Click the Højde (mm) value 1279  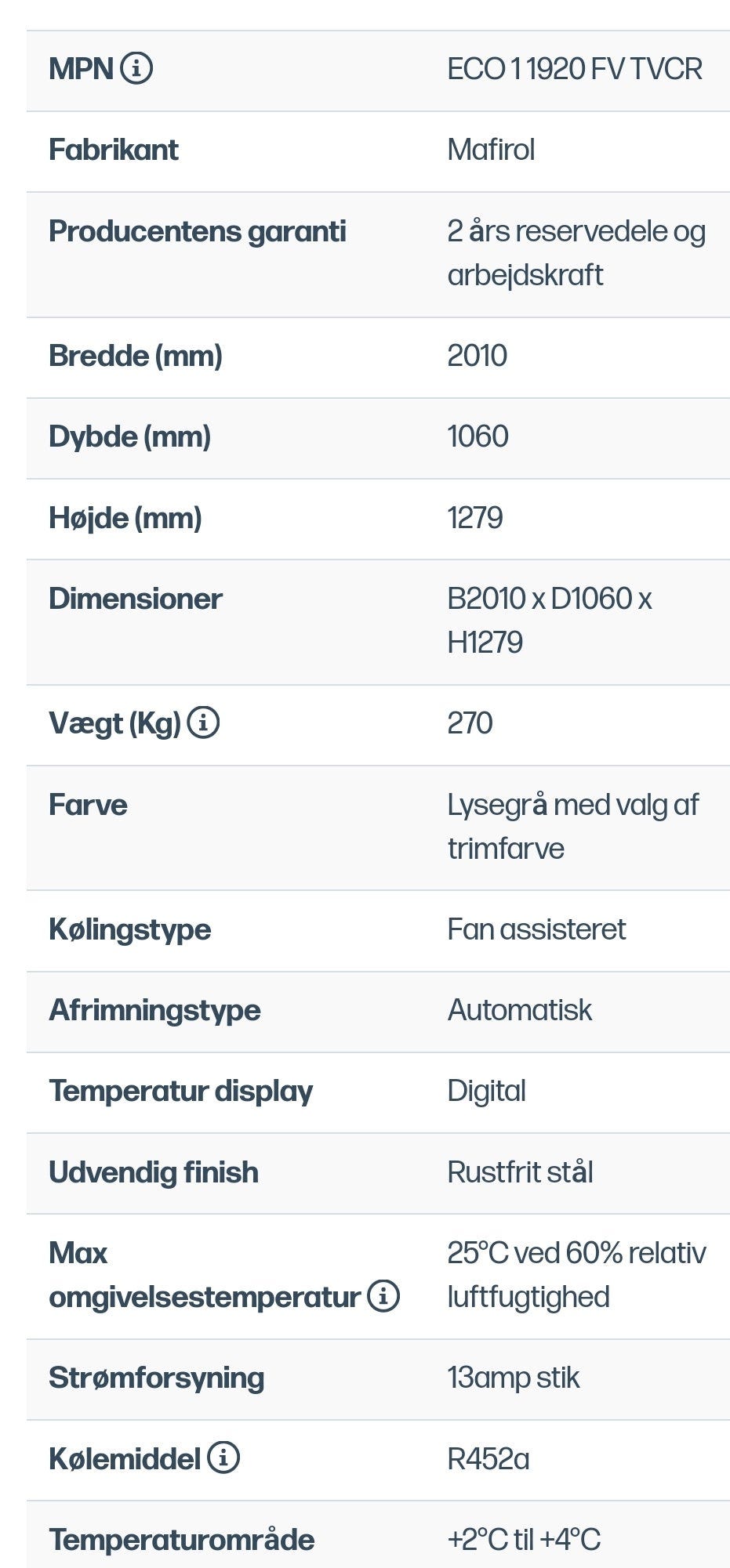pyautogui.click(x=474, y=518)
